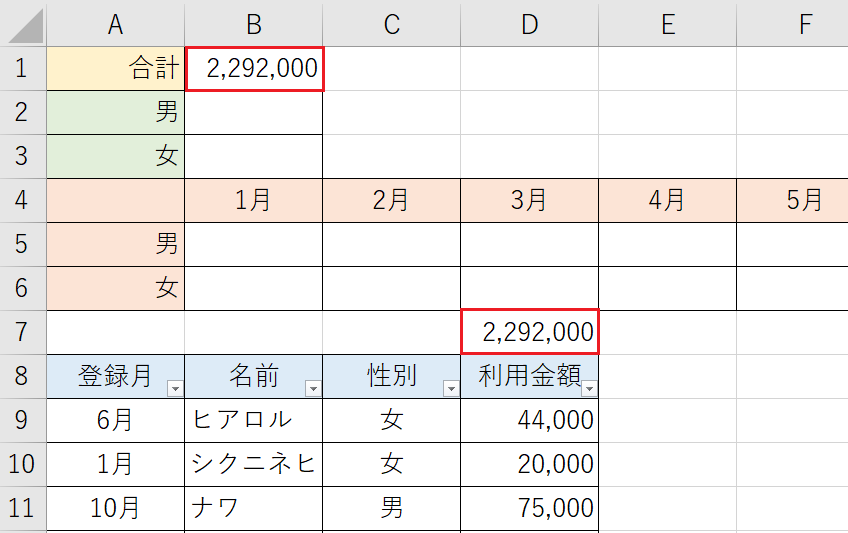Click the orange 男 cell in row 5

tap(115, 244)
